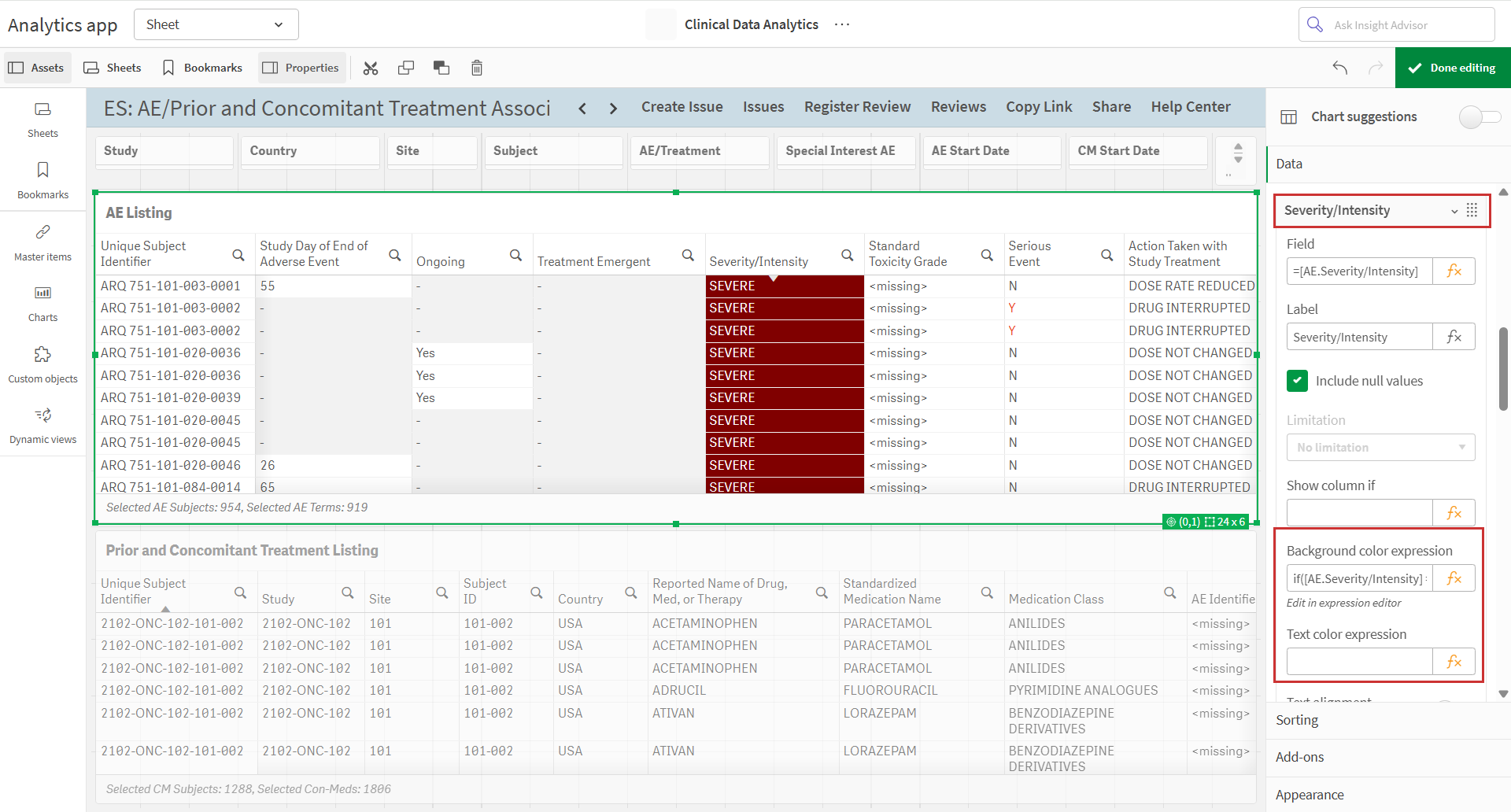Click Done editing button
The width and height of the screenshot is (1511, 812).
(1453, 68)
